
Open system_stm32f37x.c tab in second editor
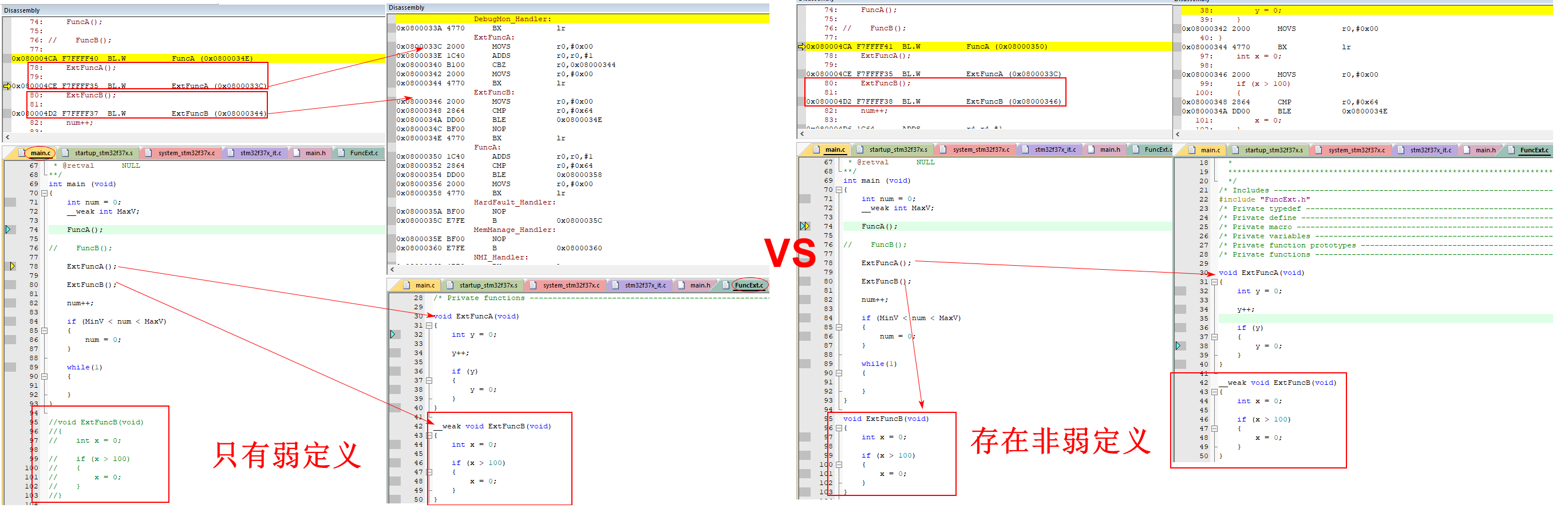[x=565, y=285]
